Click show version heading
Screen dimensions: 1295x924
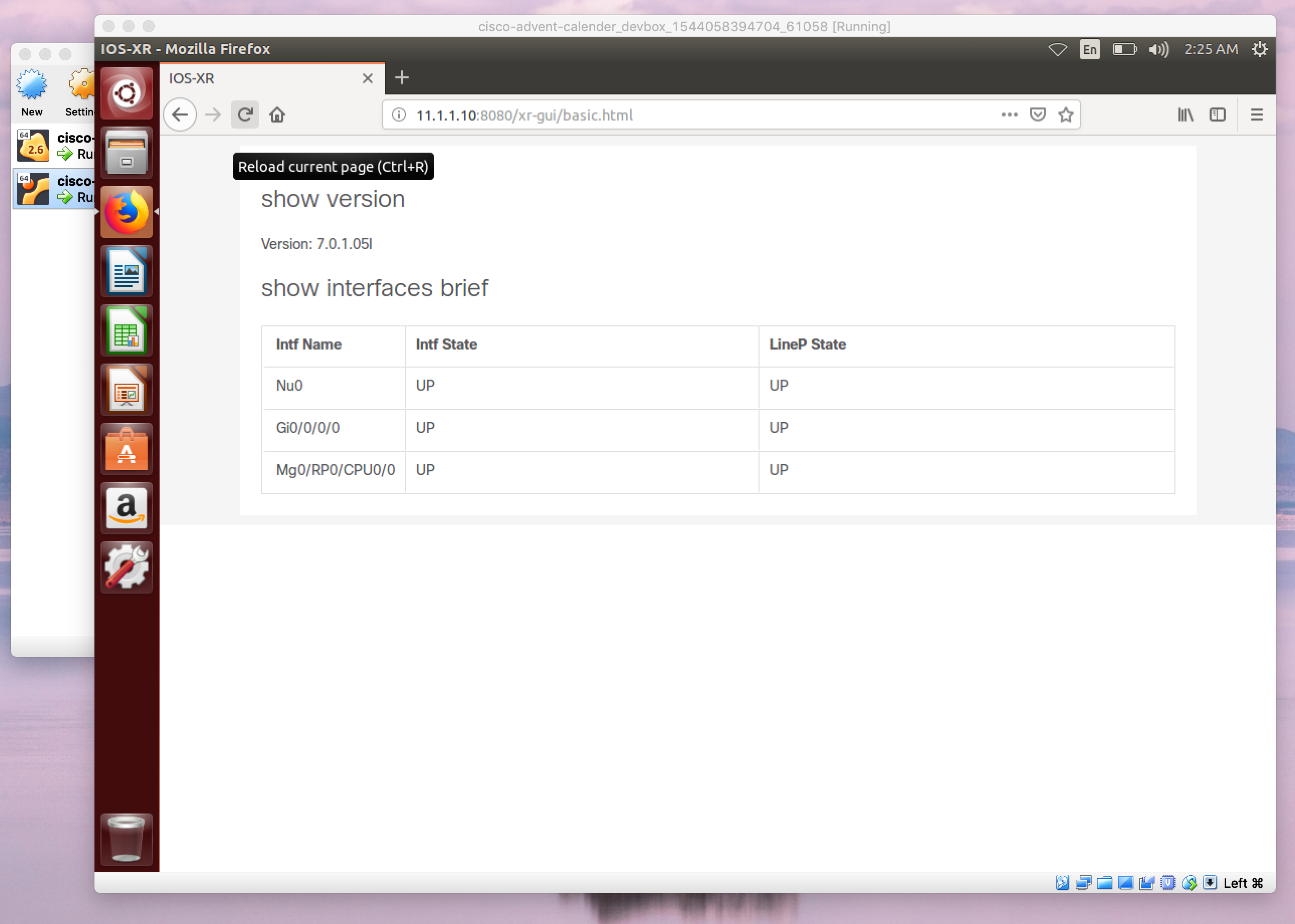point(333,199)
